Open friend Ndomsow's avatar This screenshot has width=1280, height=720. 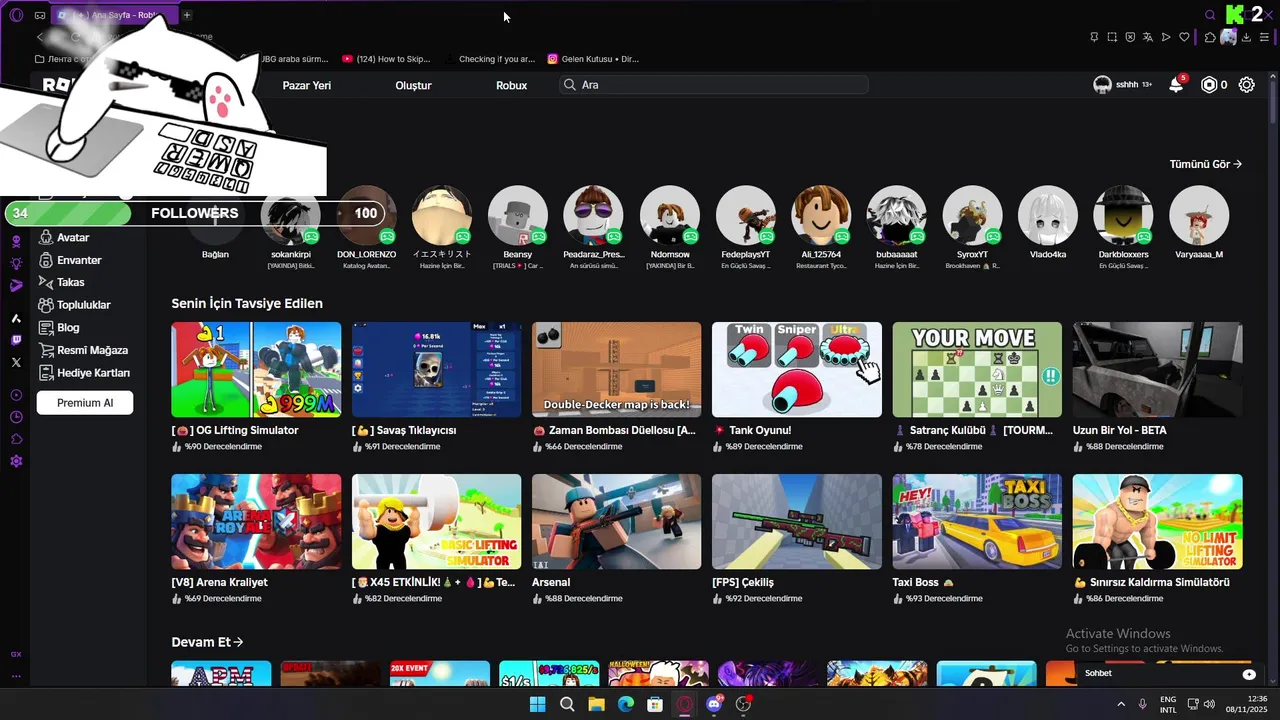669,215
